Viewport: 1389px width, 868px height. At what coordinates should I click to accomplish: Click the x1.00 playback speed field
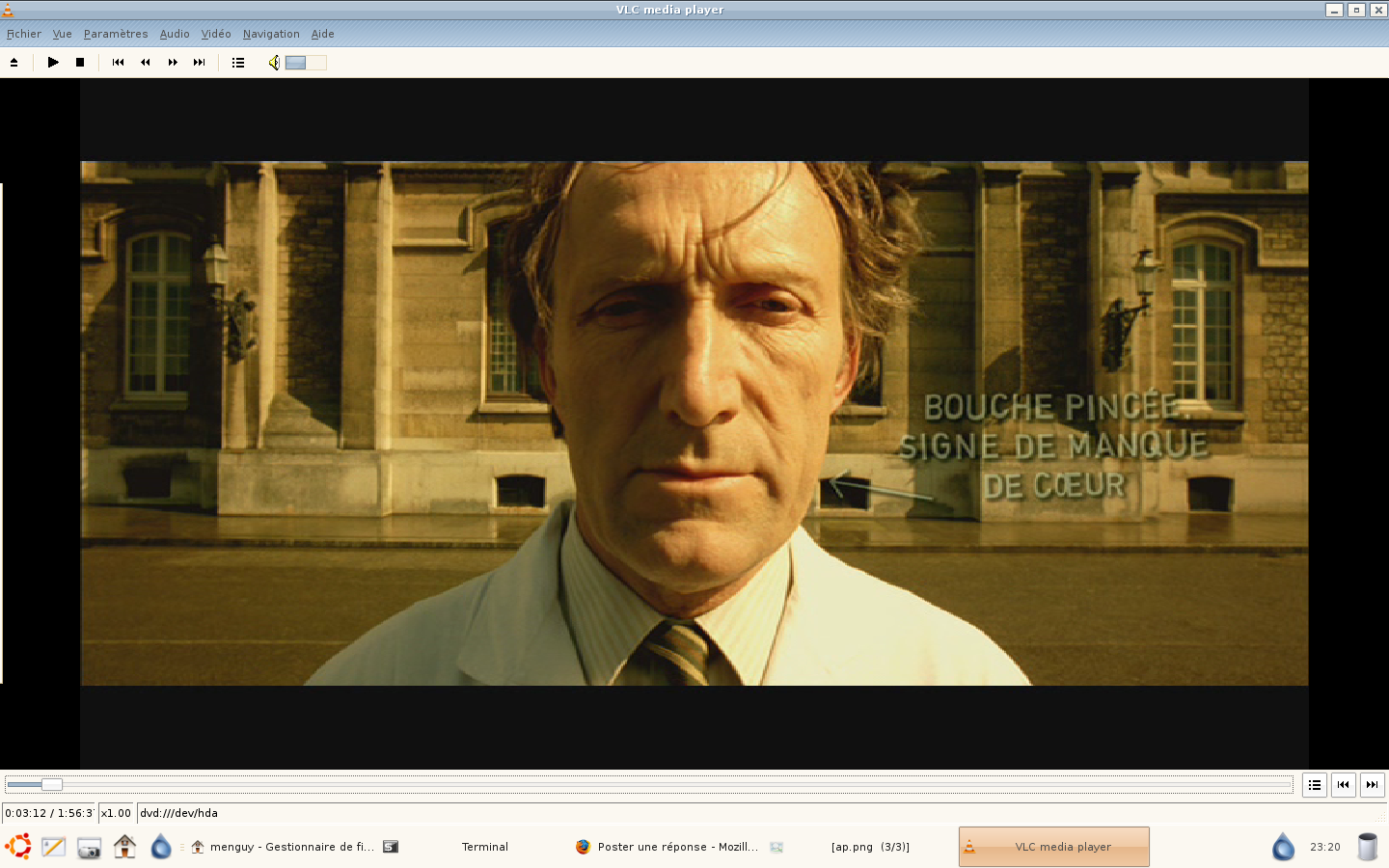coord(116,813)
